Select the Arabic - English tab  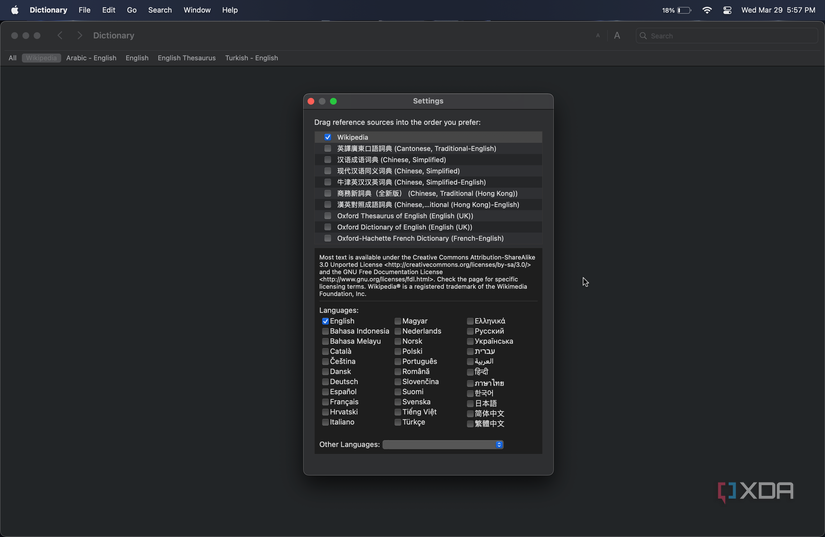click(91, 58)
